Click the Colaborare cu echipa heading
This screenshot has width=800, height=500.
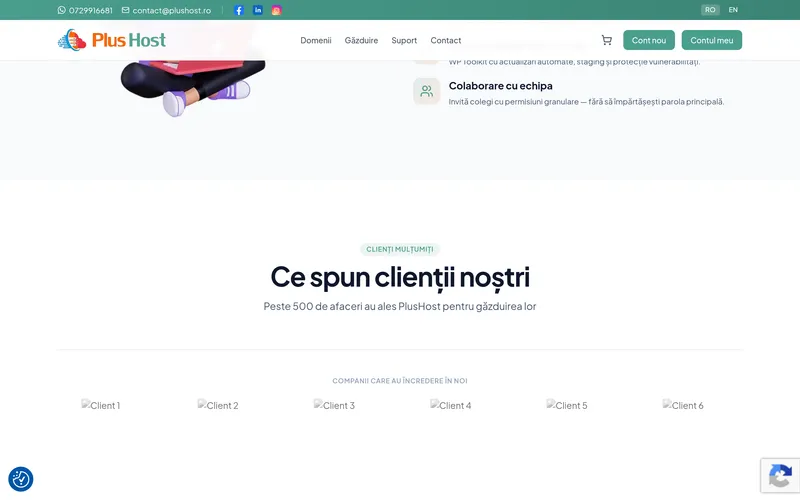501,86
